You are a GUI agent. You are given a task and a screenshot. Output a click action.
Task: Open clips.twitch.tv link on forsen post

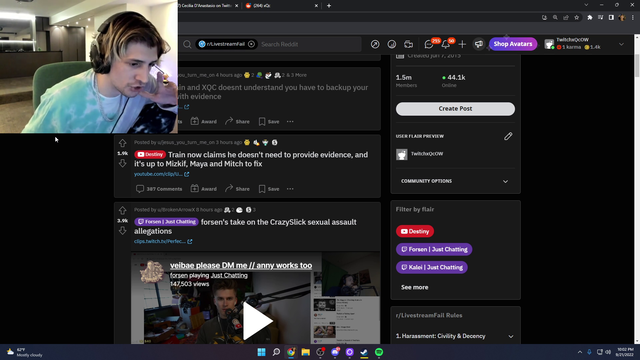[x=163, y=242]
